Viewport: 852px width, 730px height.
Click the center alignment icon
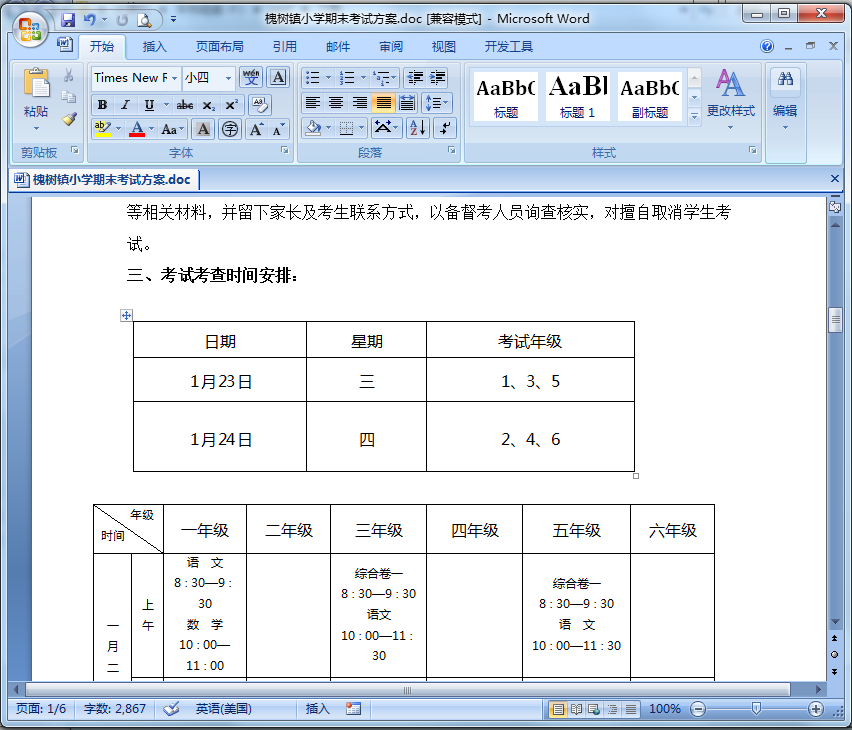pyautogui.click(x=336, y=103)
